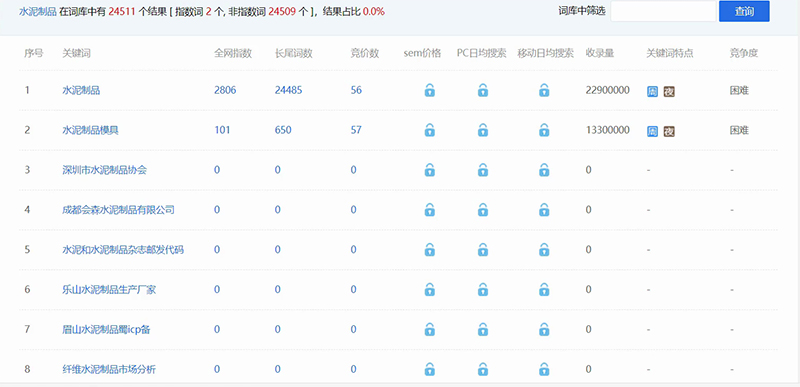
Task: Click the 序号 column header
Action: click(33, 54)
